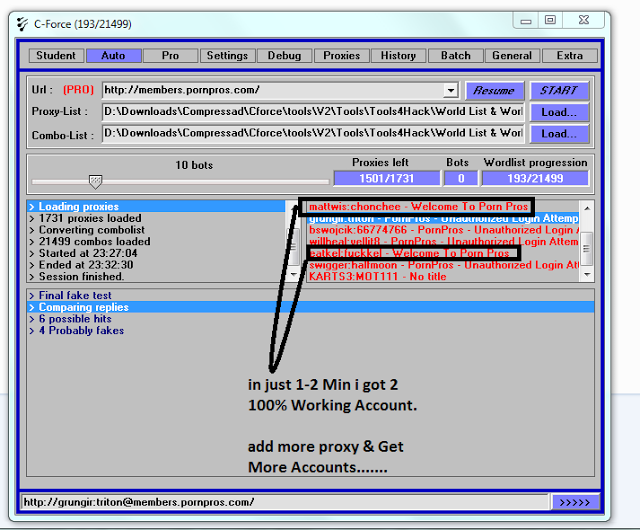Select the '6 possible hits' row
Image resolution: width=640 pixels, height=530 pixels.
(x=310, y=319)
